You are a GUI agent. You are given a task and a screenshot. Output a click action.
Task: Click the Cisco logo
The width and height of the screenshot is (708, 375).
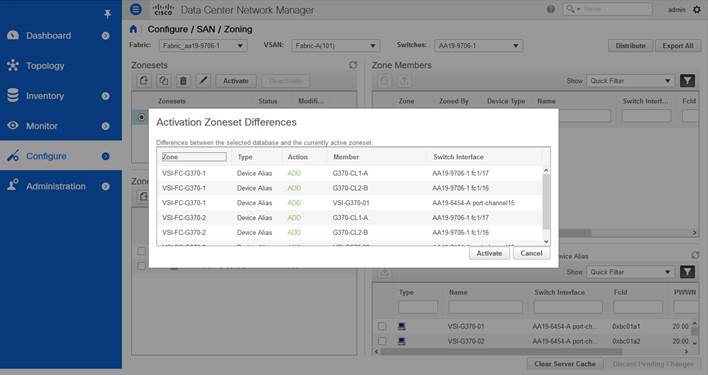[x=163, y=9]
